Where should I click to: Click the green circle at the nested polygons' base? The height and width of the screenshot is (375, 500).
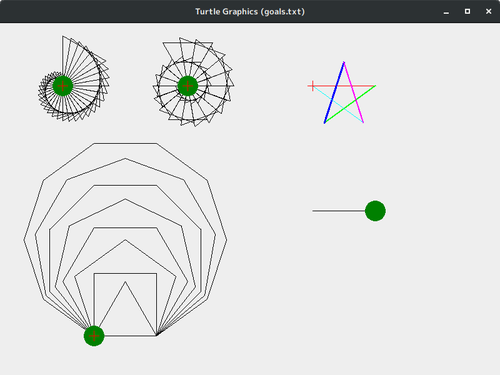pos(94,336)
